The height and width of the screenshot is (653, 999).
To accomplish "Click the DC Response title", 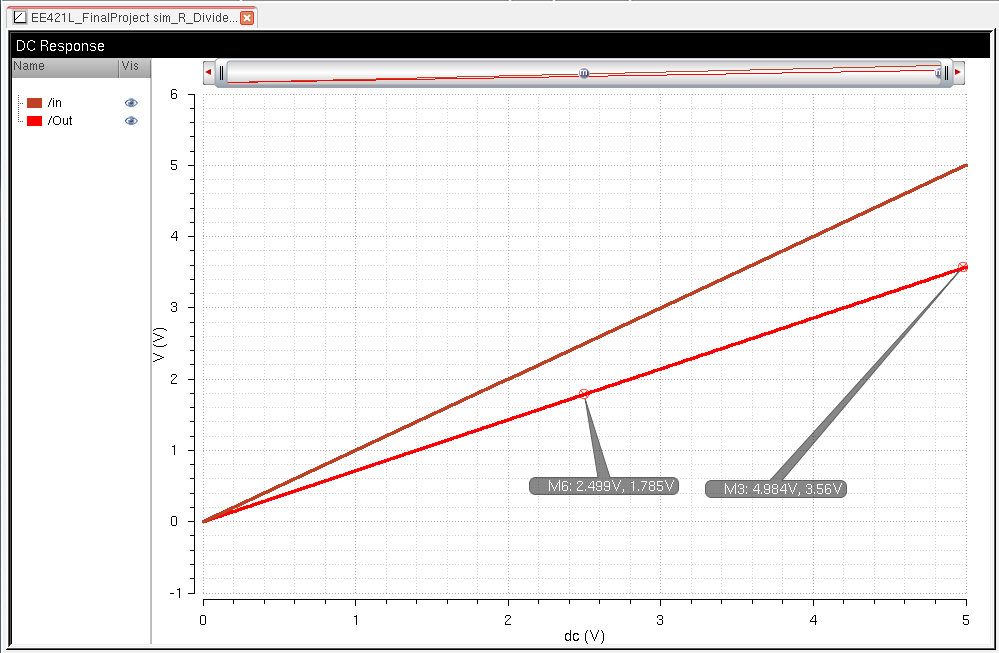I will tap(60, 46).
